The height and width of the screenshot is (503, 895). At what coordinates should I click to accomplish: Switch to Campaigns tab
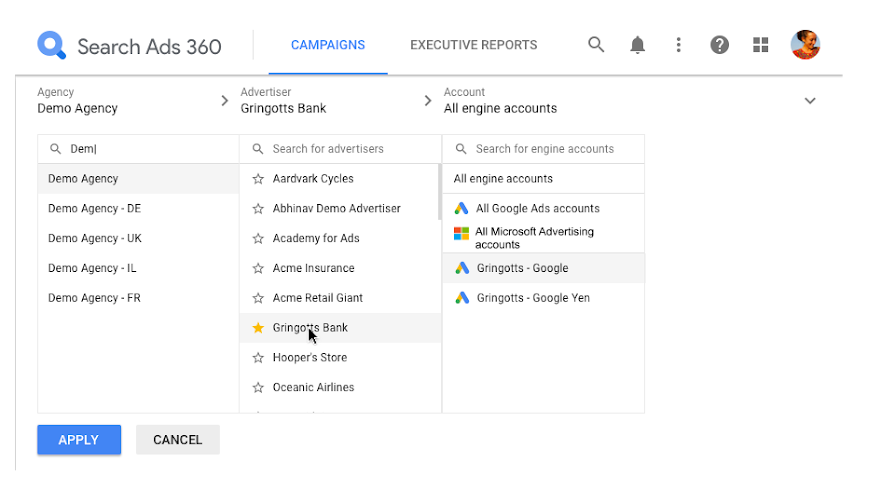tap(328, 45)
